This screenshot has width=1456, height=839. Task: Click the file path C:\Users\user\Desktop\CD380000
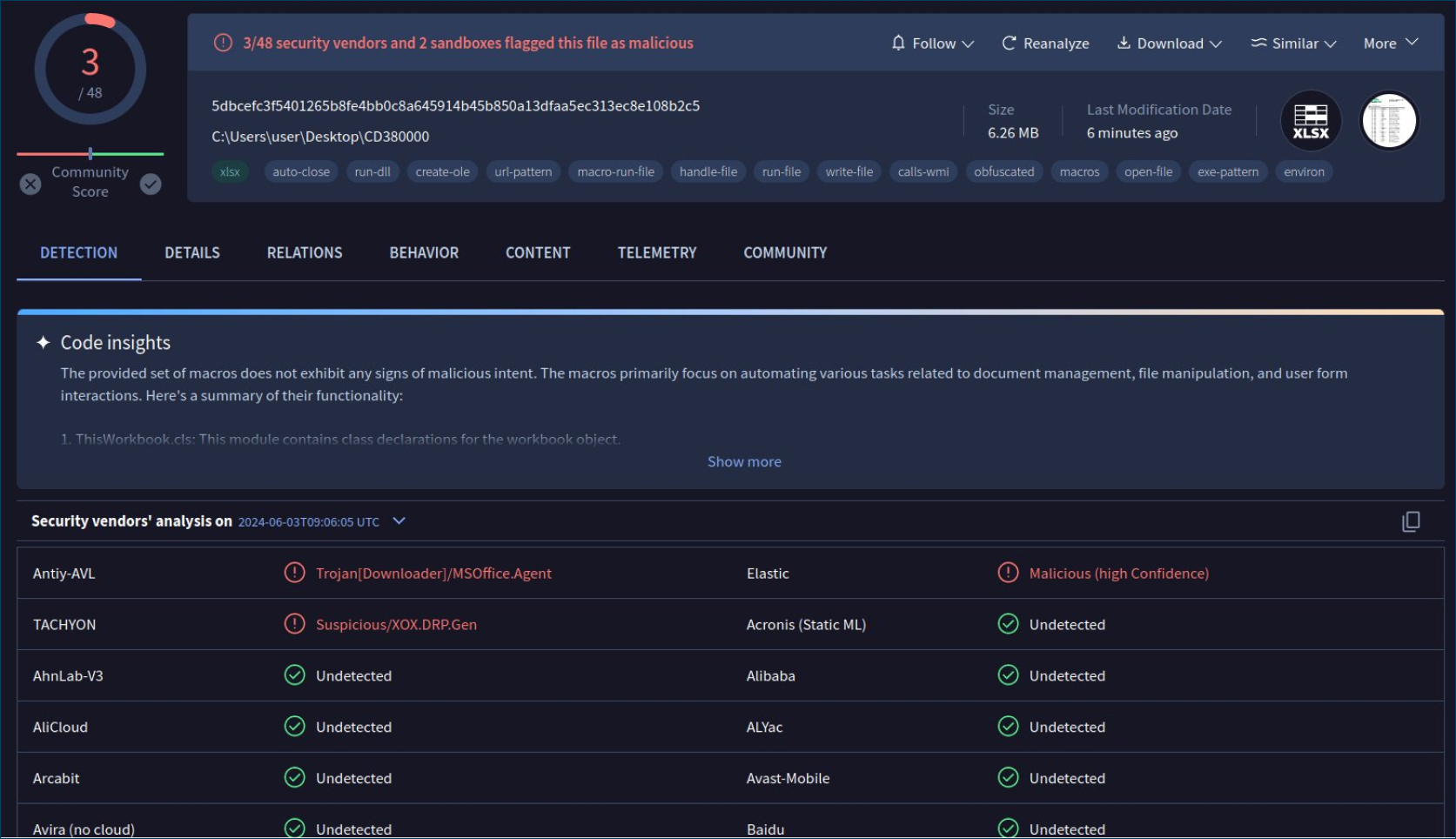click(320, 137)
